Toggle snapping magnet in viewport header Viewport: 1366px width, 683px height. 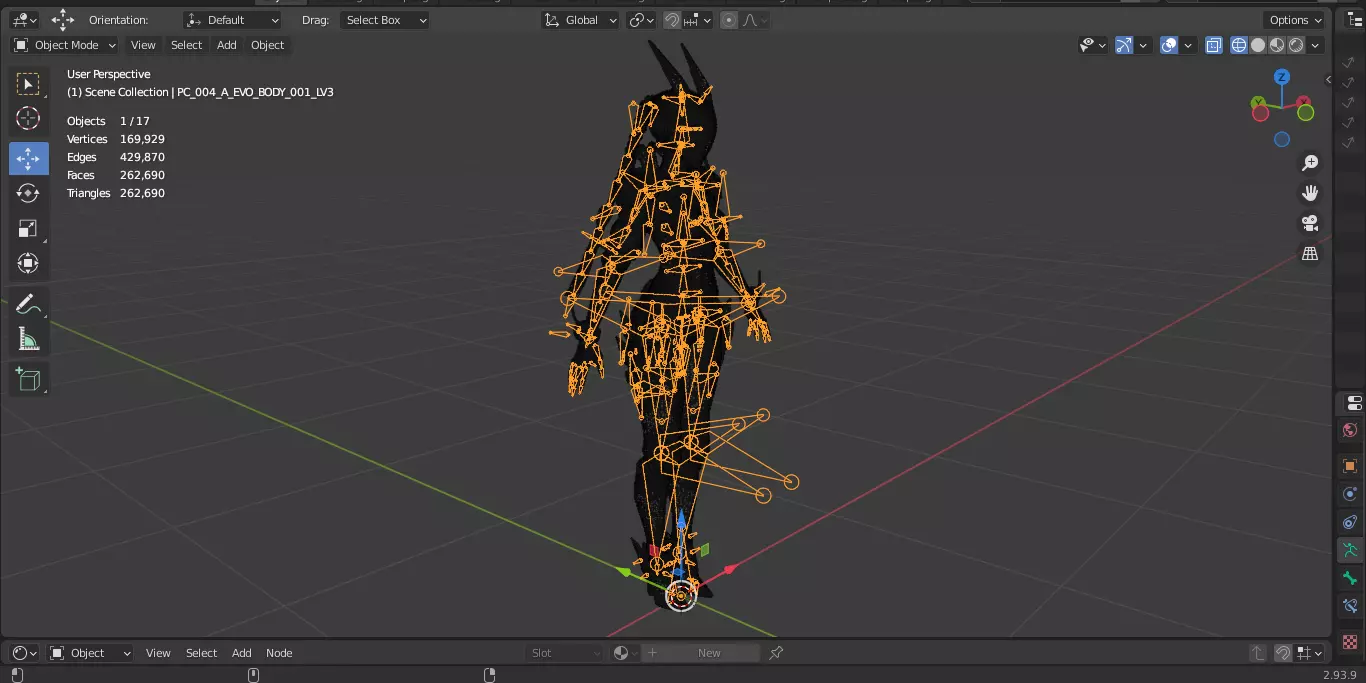[673, 20]
